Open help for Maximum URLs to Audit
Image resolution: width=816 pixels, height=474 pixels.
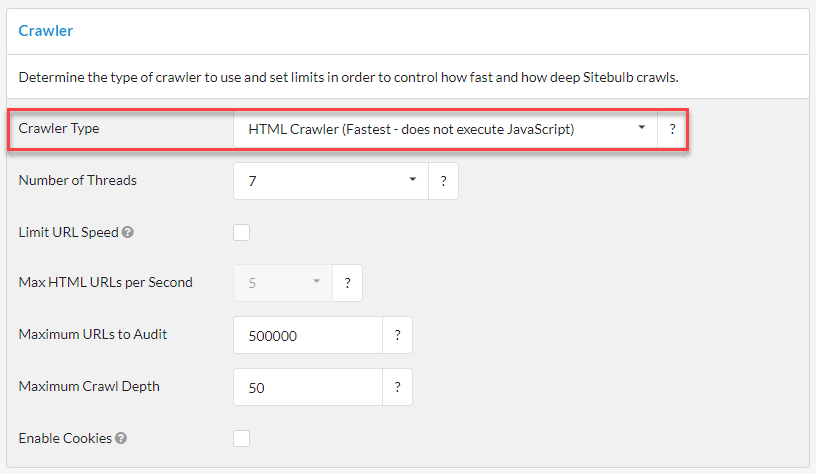point(397,336)
